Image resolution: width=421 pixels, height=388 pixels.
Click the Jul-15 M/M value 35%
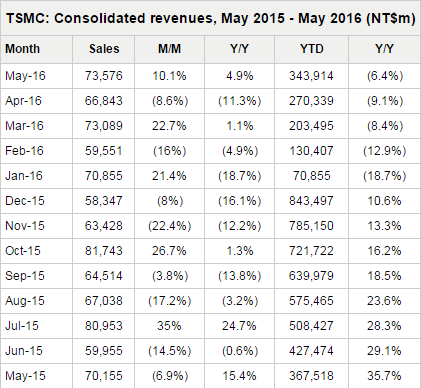coord(169,326)
